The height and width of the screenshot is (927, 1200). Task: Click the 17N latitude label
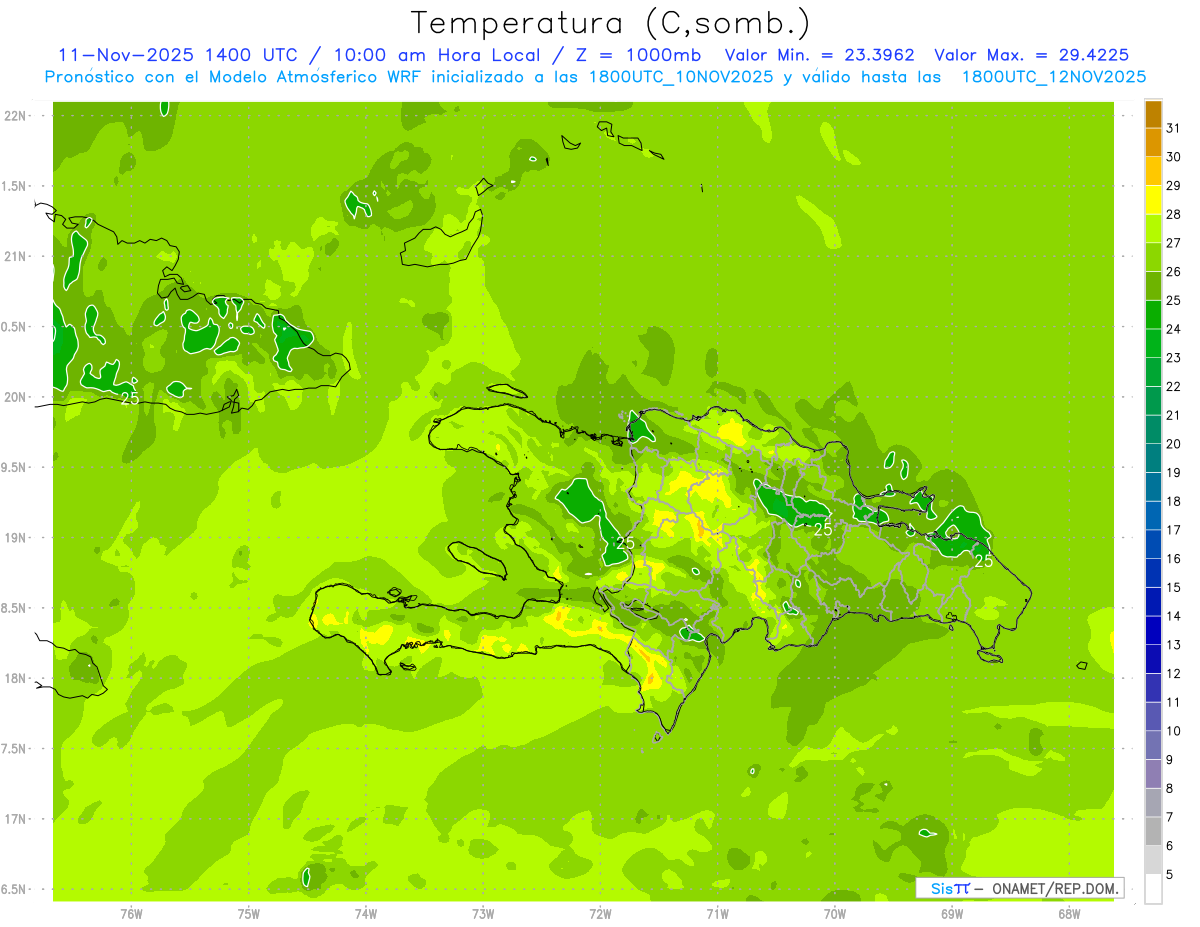[15, 819]
